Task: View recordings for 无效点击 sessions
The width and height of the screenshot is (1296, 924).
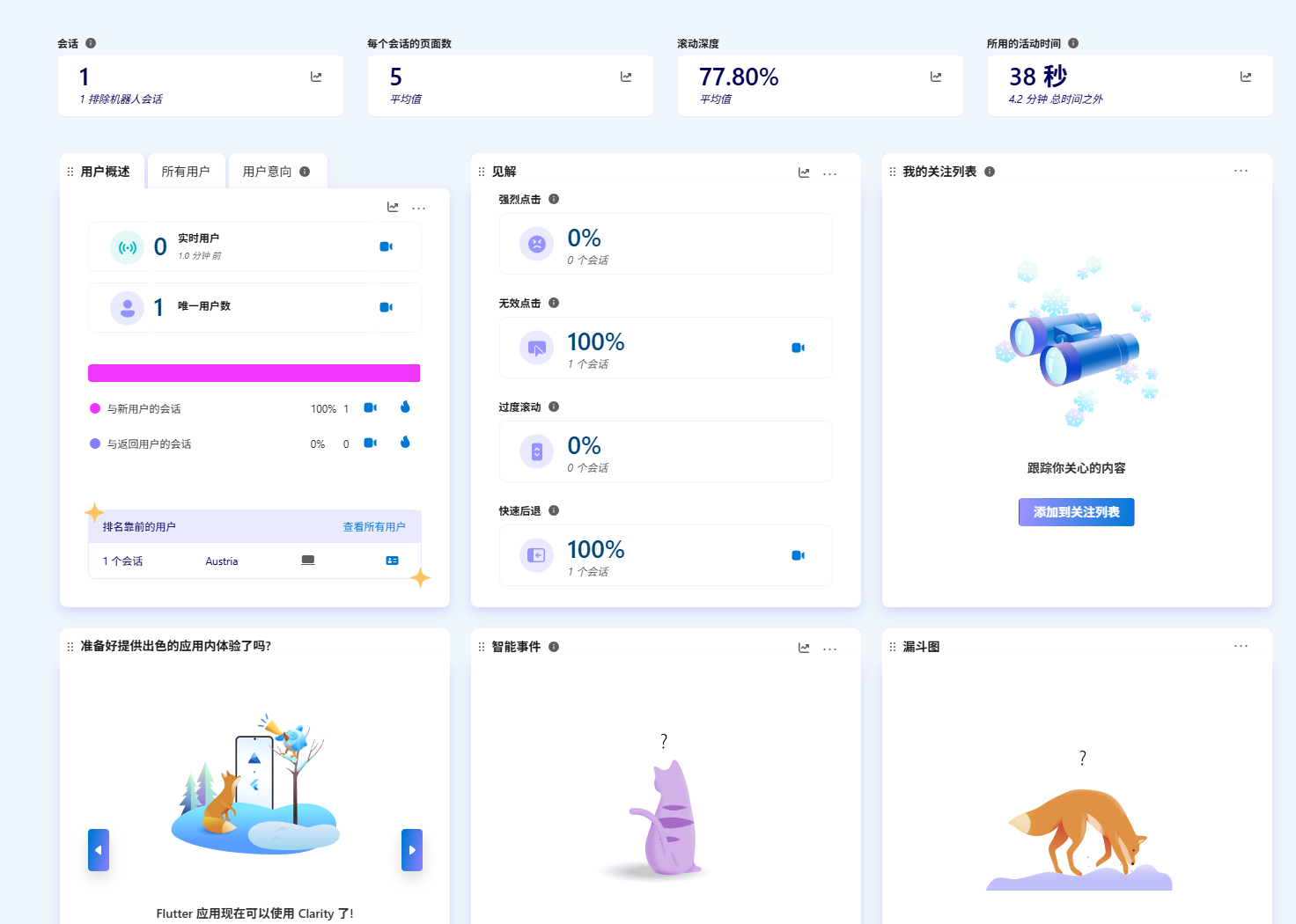Action: pyautogui.click(x=798, y=348)
